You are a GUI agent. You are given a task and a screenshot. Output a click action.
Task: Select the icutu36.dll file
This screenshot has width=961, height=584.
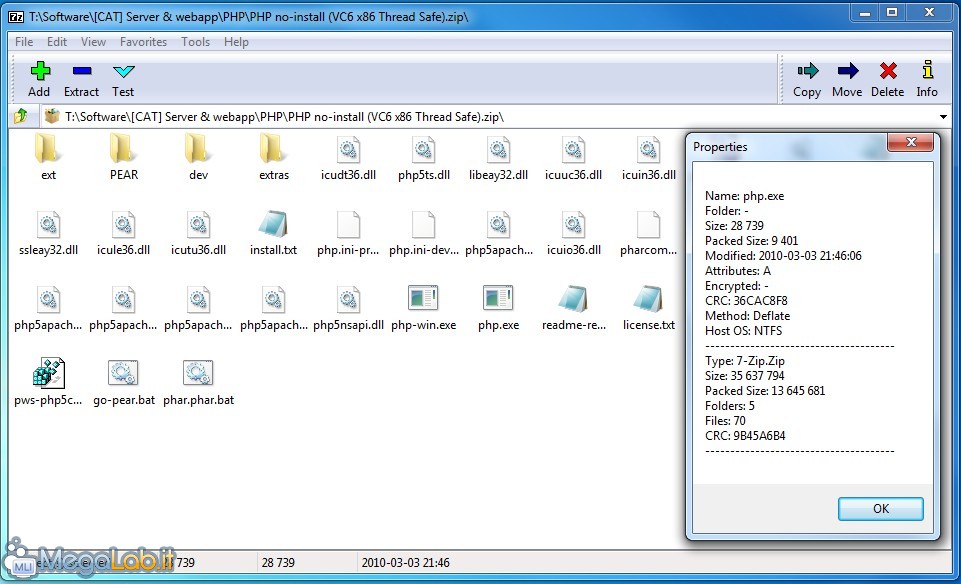[199, 233]
